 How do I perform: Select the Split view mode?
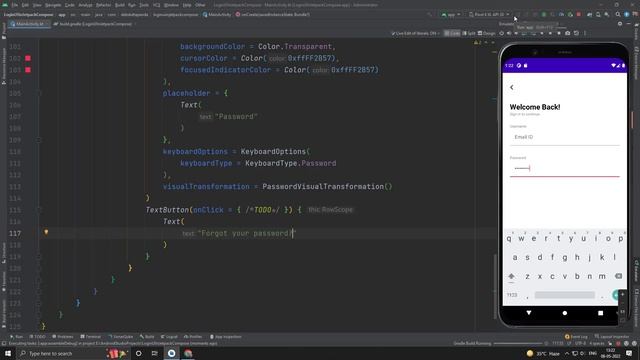469,33
